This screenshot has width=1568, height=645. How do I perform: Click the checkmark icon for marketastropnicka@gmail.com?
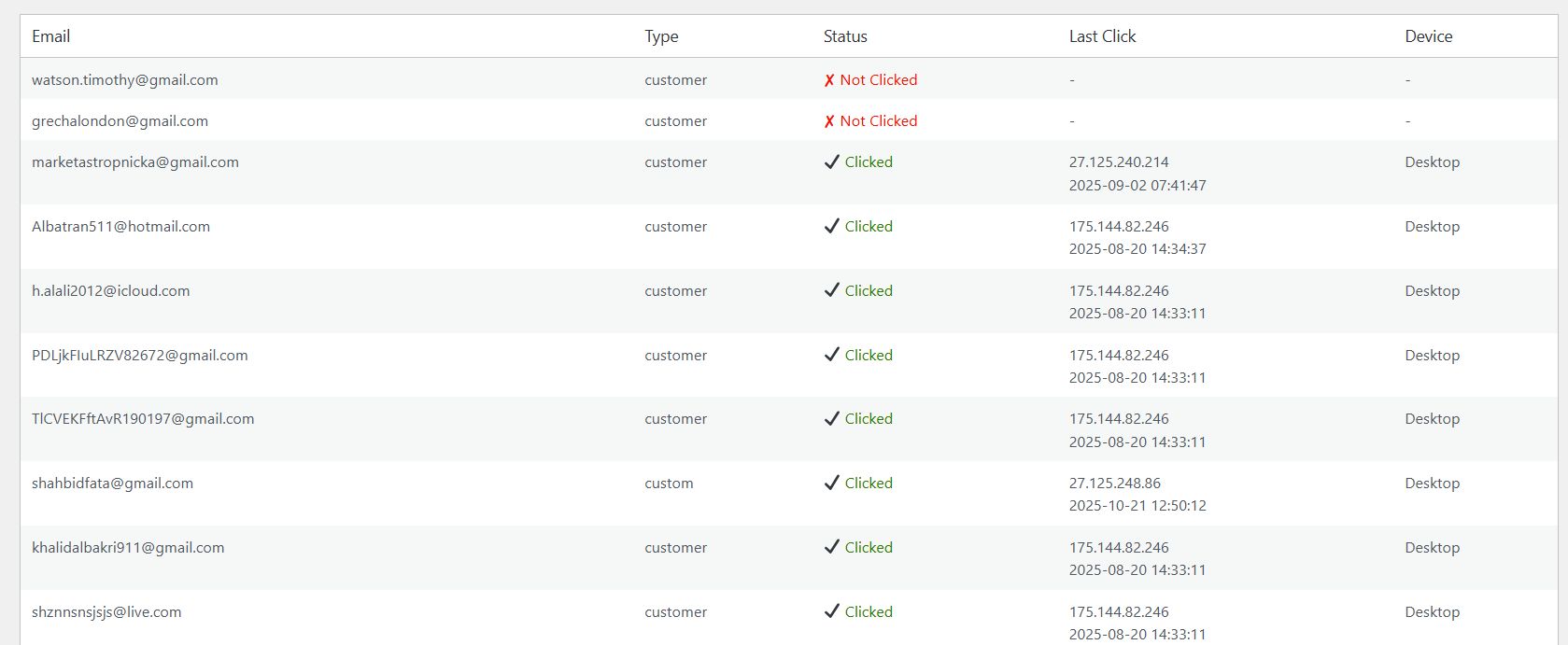(x=832, y=161)
